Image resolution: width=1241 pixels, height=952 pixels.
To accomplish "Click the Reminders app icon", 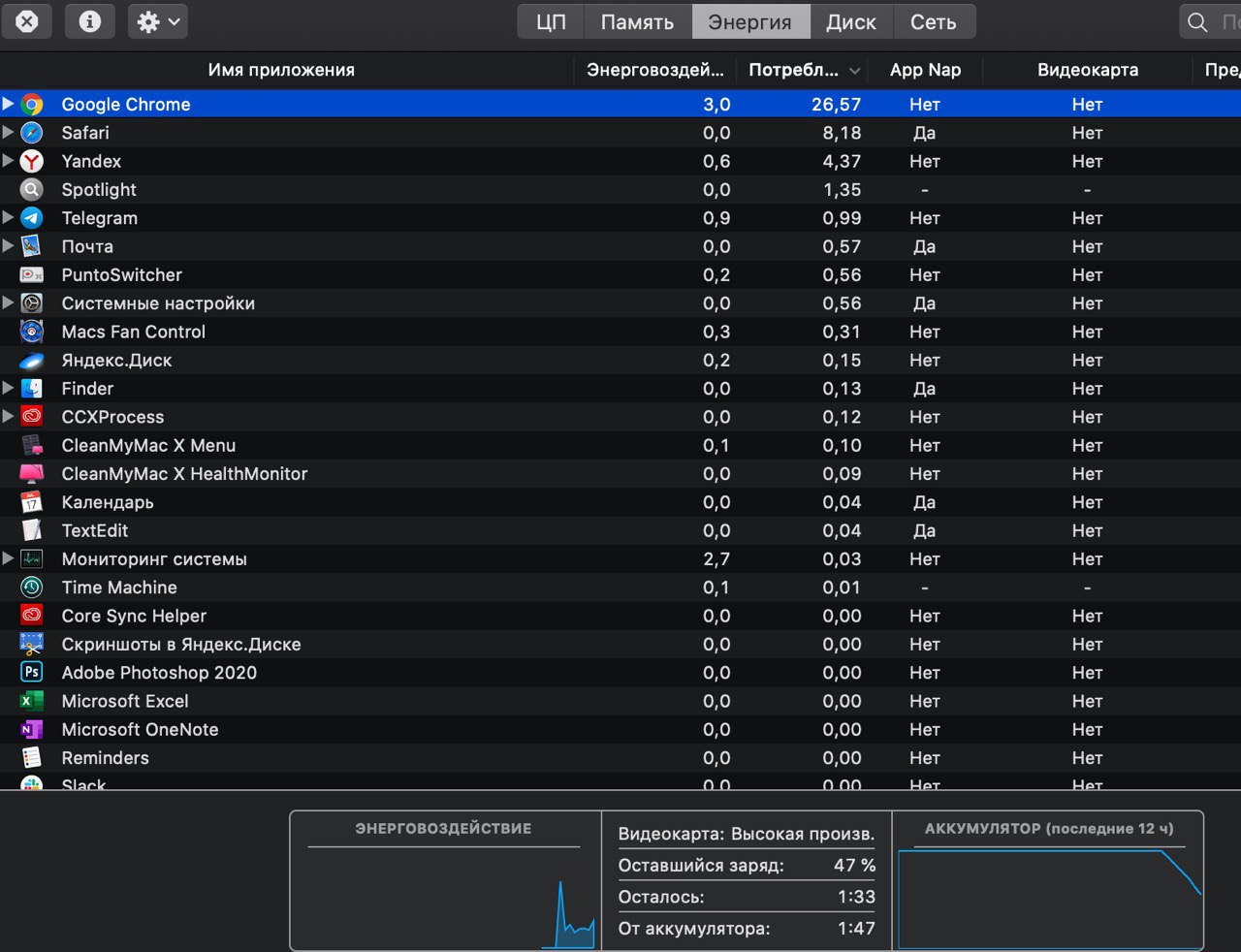I will pos(32,758).
